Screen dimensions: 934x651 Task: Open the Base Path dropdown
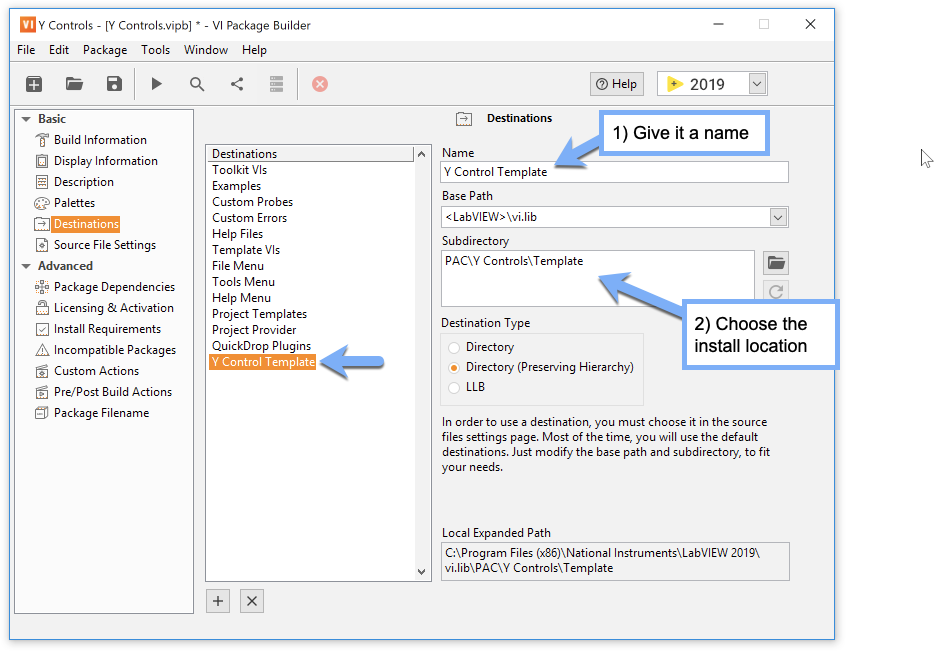click(778, 217)
